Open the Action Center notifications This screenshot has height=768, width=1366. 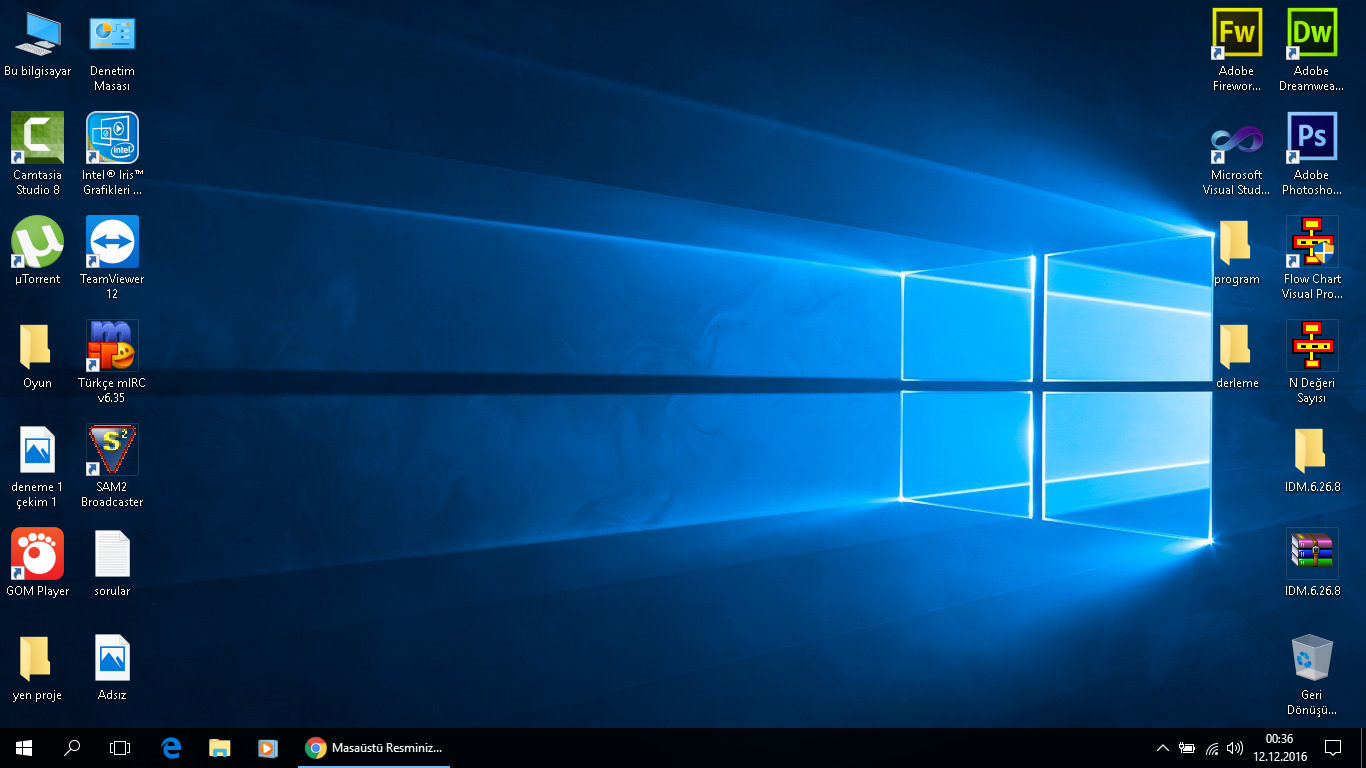pyautogui.click(x=1332, y=748)
